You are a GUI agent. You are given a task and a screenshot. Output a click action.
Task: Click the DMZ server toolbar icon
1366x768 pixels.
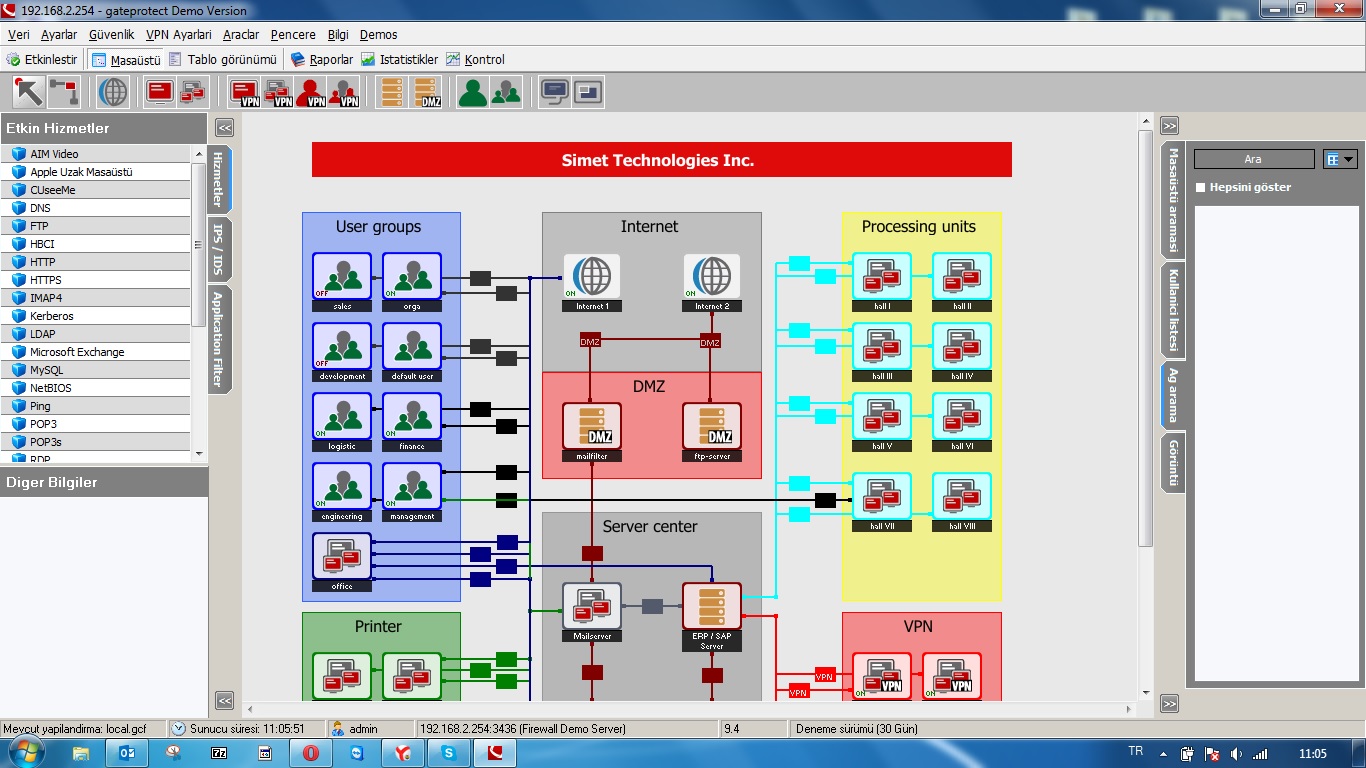coord(427,92)
